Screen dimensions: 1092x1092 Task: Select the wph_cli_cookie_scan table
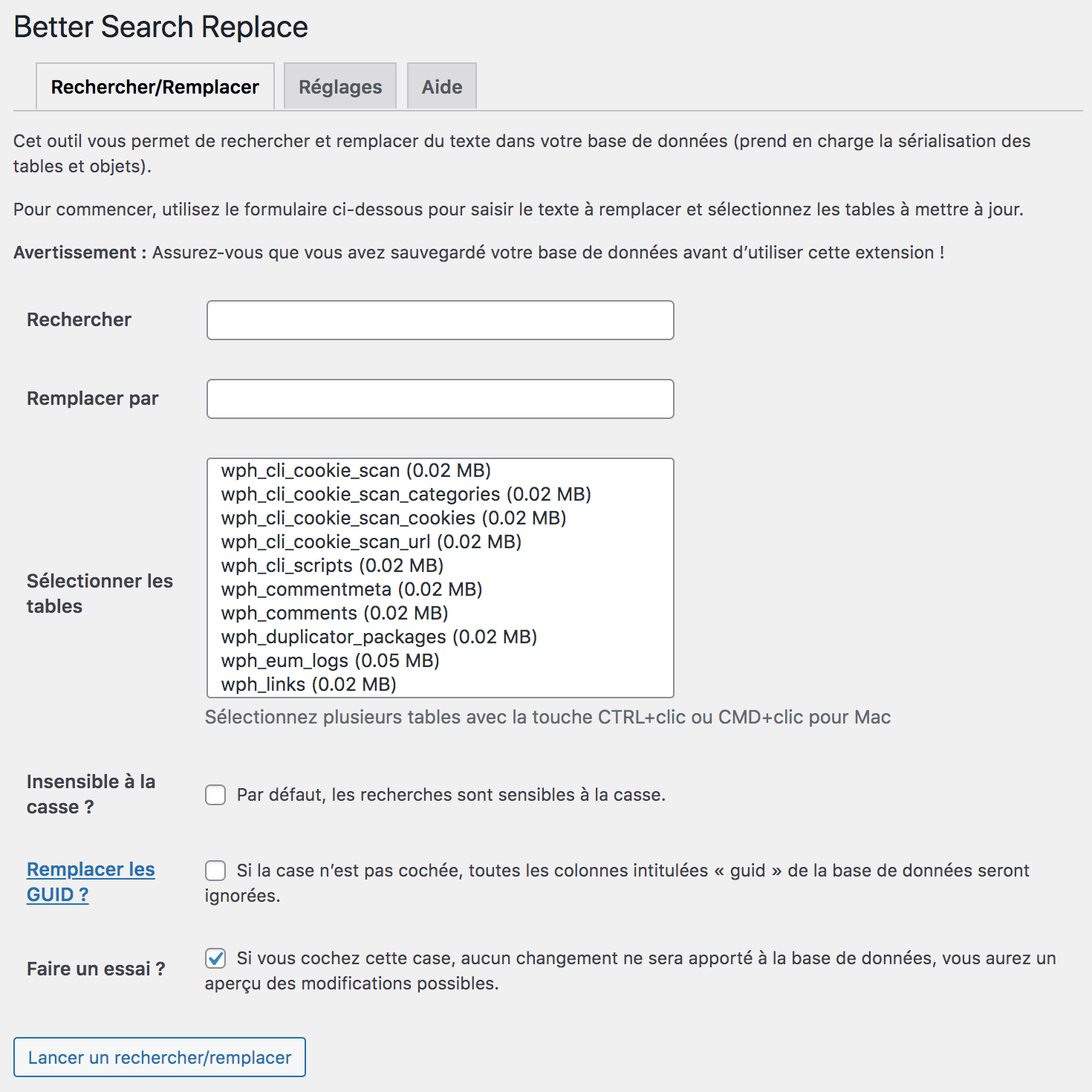pyautogui.click(x=357, y=470)
